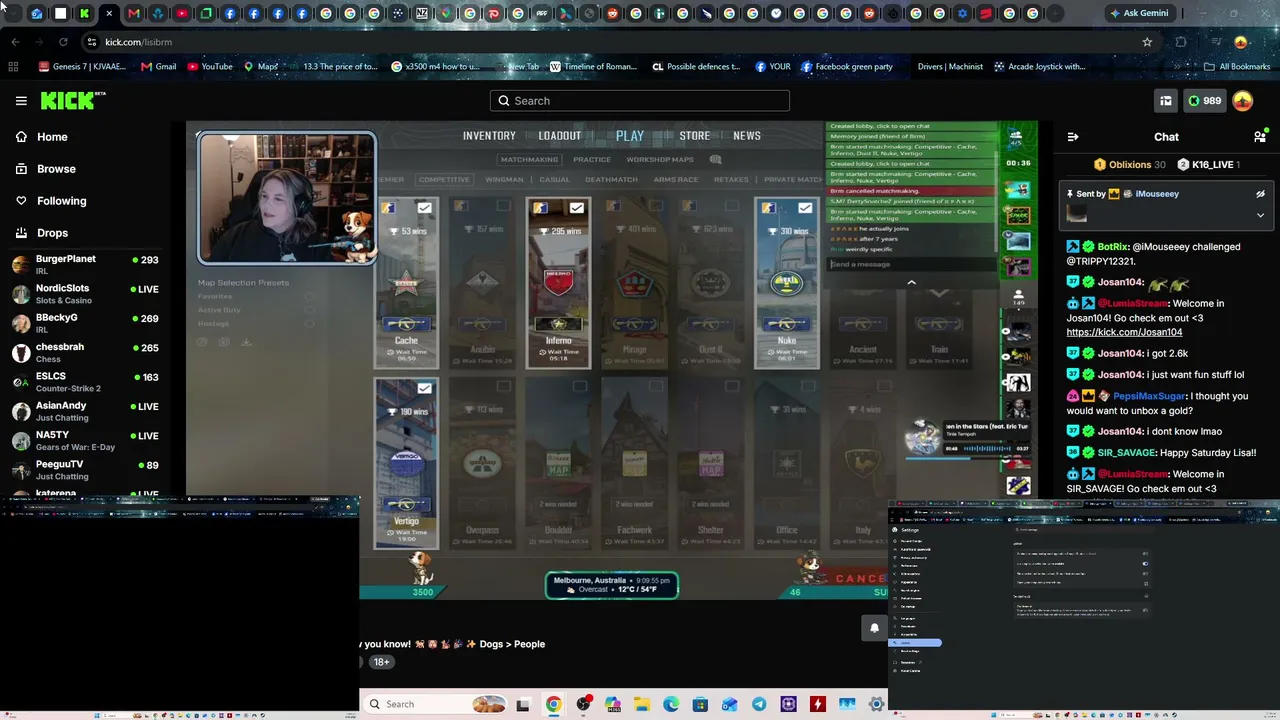Open the Oblixions leaderboard entry
The height and width of the screenshot is (720, 1280).
[1130, 165]
